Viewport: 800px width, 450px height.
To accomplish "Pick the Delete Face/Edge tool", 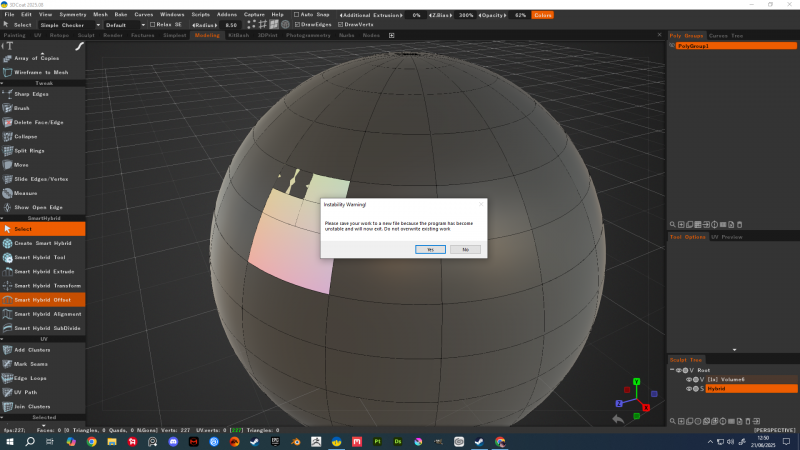I will (x=42, y=122).
